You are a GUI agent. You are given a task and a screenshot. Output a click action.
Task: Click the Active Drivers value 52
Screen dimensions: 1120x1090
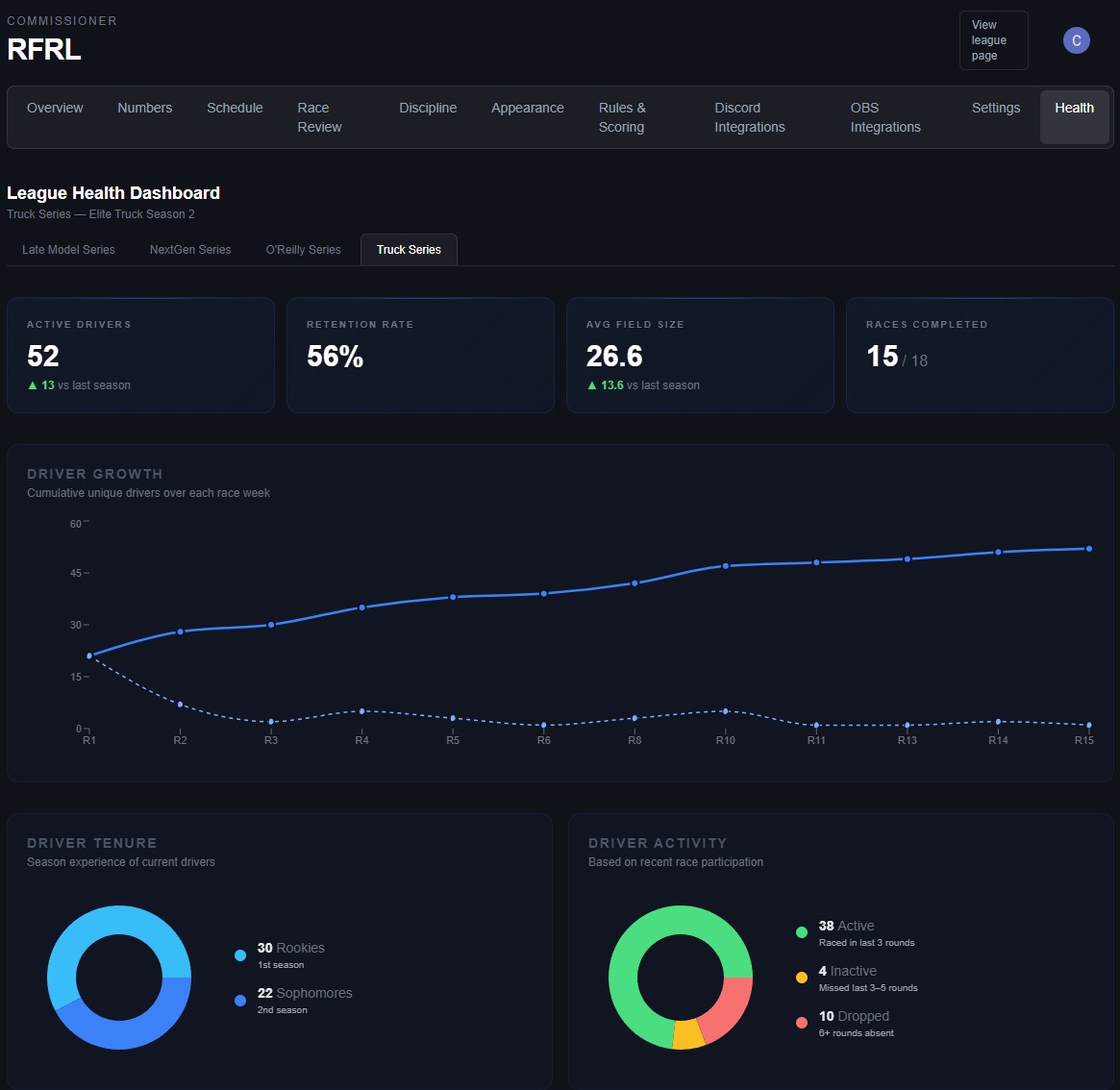[43, 356]
